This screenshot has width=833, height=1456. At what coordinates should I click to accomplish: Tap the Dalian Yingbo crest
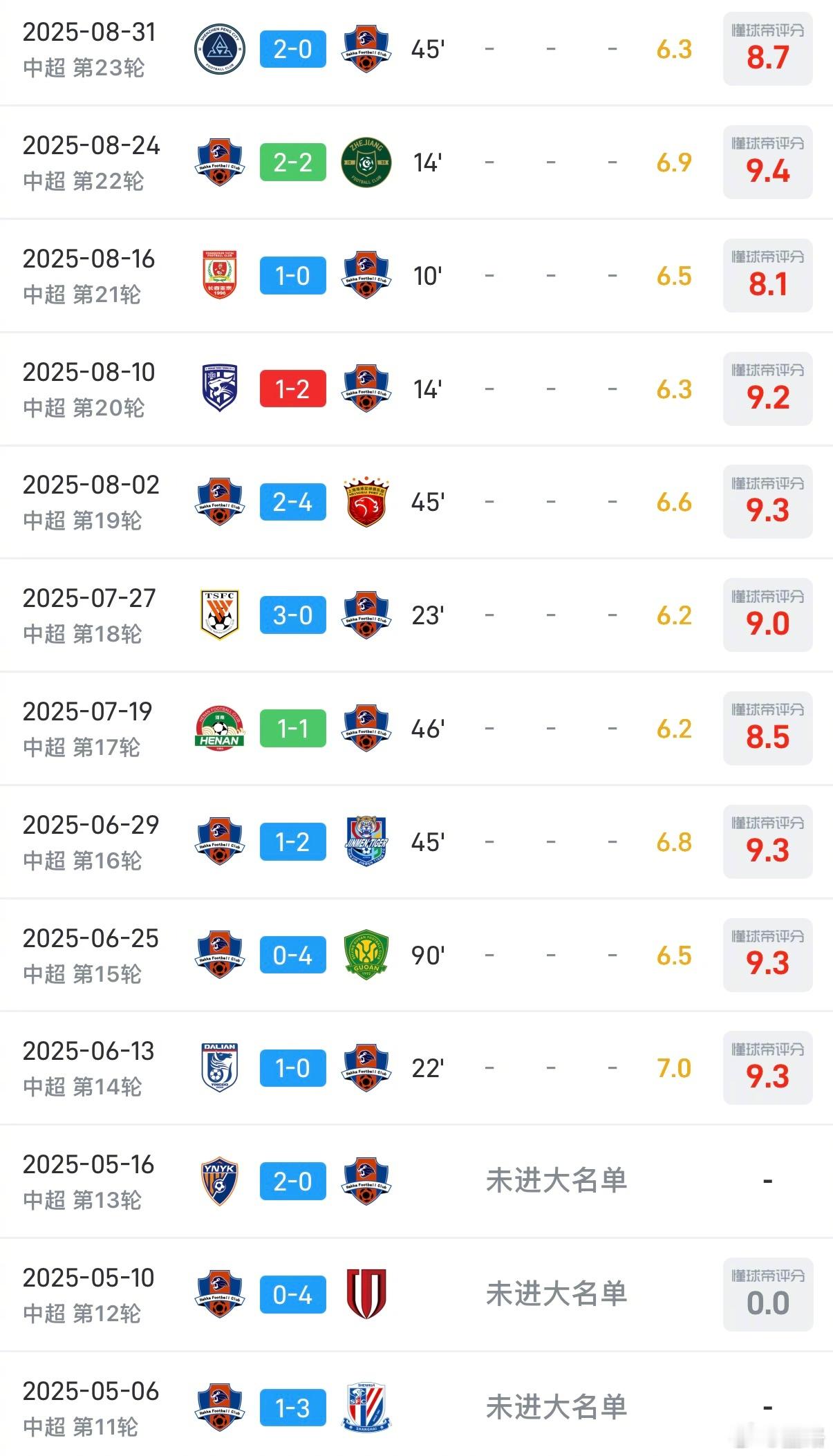pos(220,1068)
